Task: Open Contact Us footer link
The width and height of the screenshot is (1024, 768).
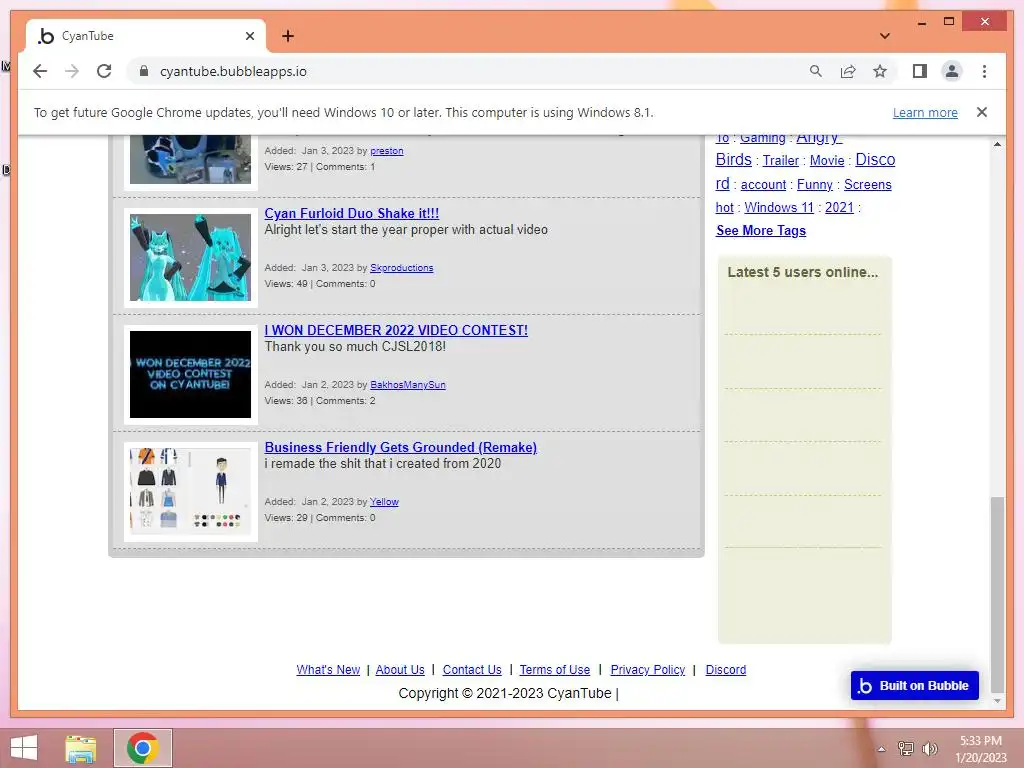Action: click(472, 670)
